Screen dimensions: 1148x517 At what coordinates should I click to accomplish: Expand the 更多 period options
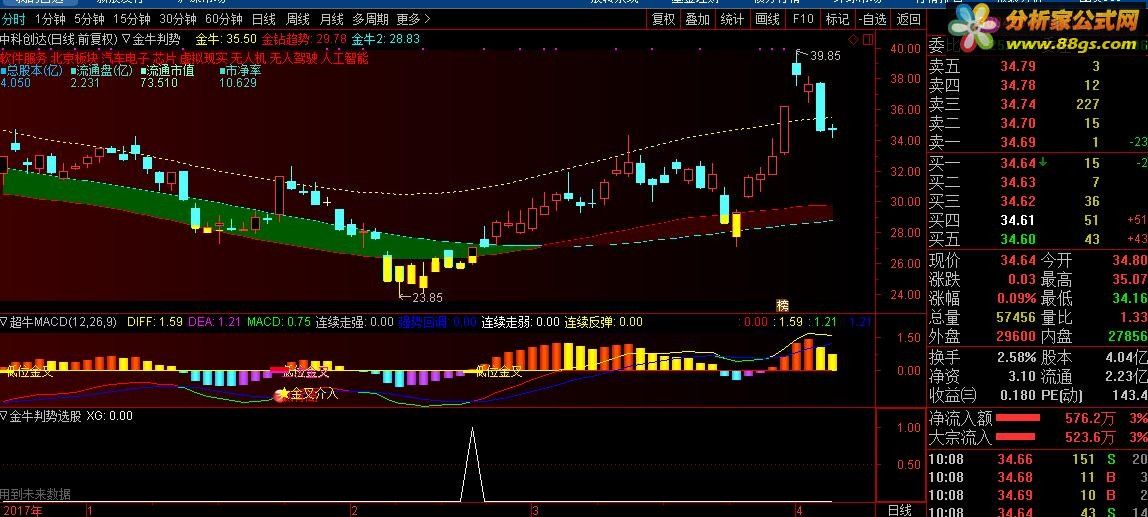(414, 19)
